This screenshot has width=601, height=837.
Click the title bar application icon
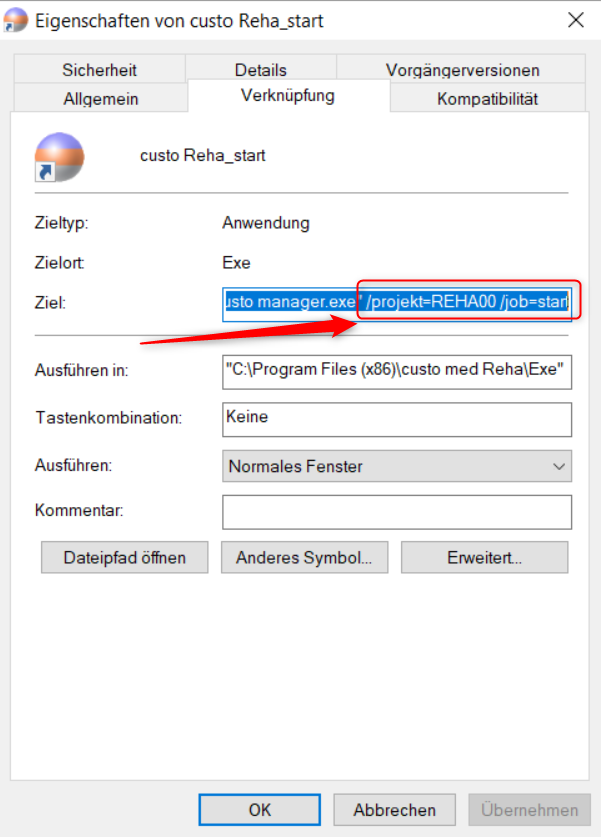(15, 20)
